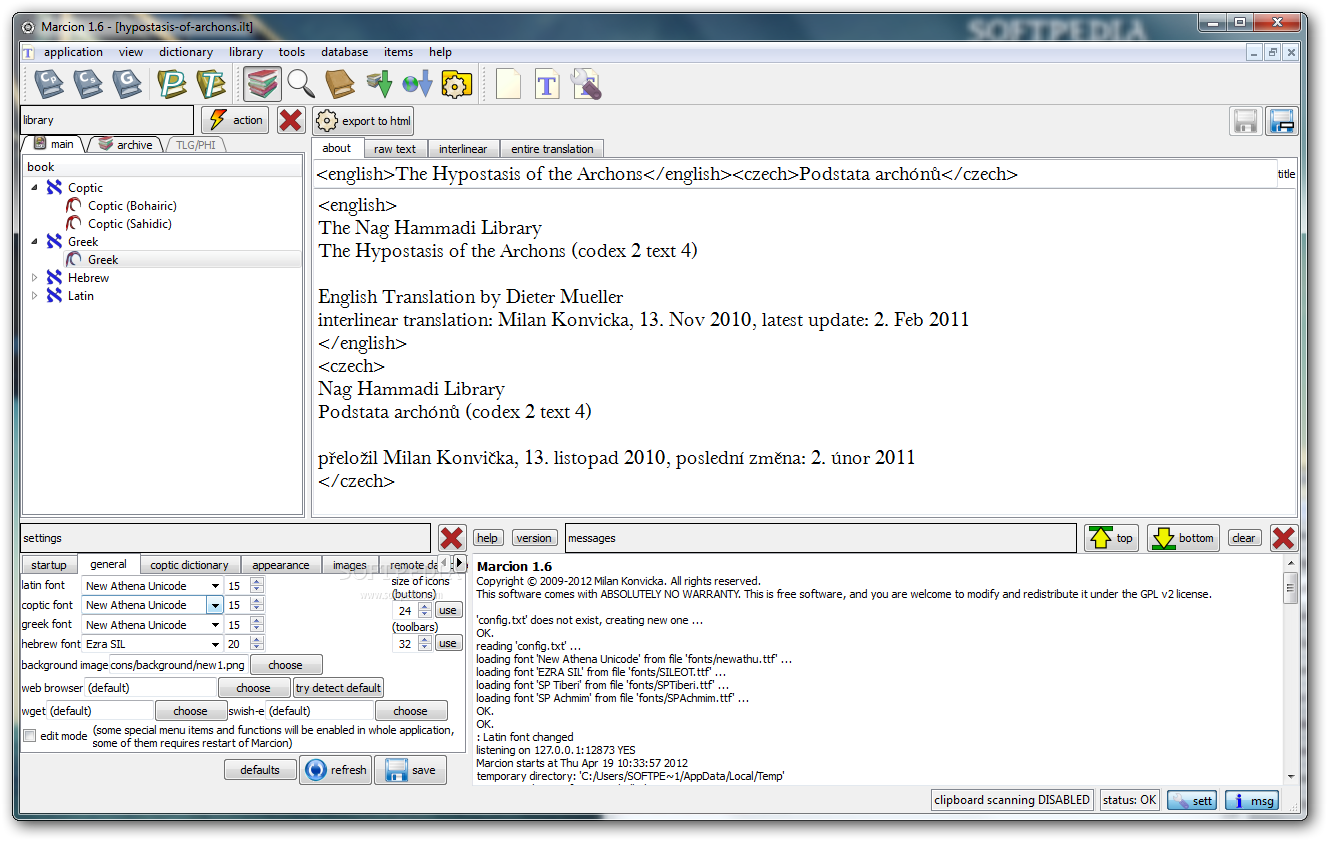
Task: Clear the messages log
Action: pyautogui.click(x=1243, y=538)
